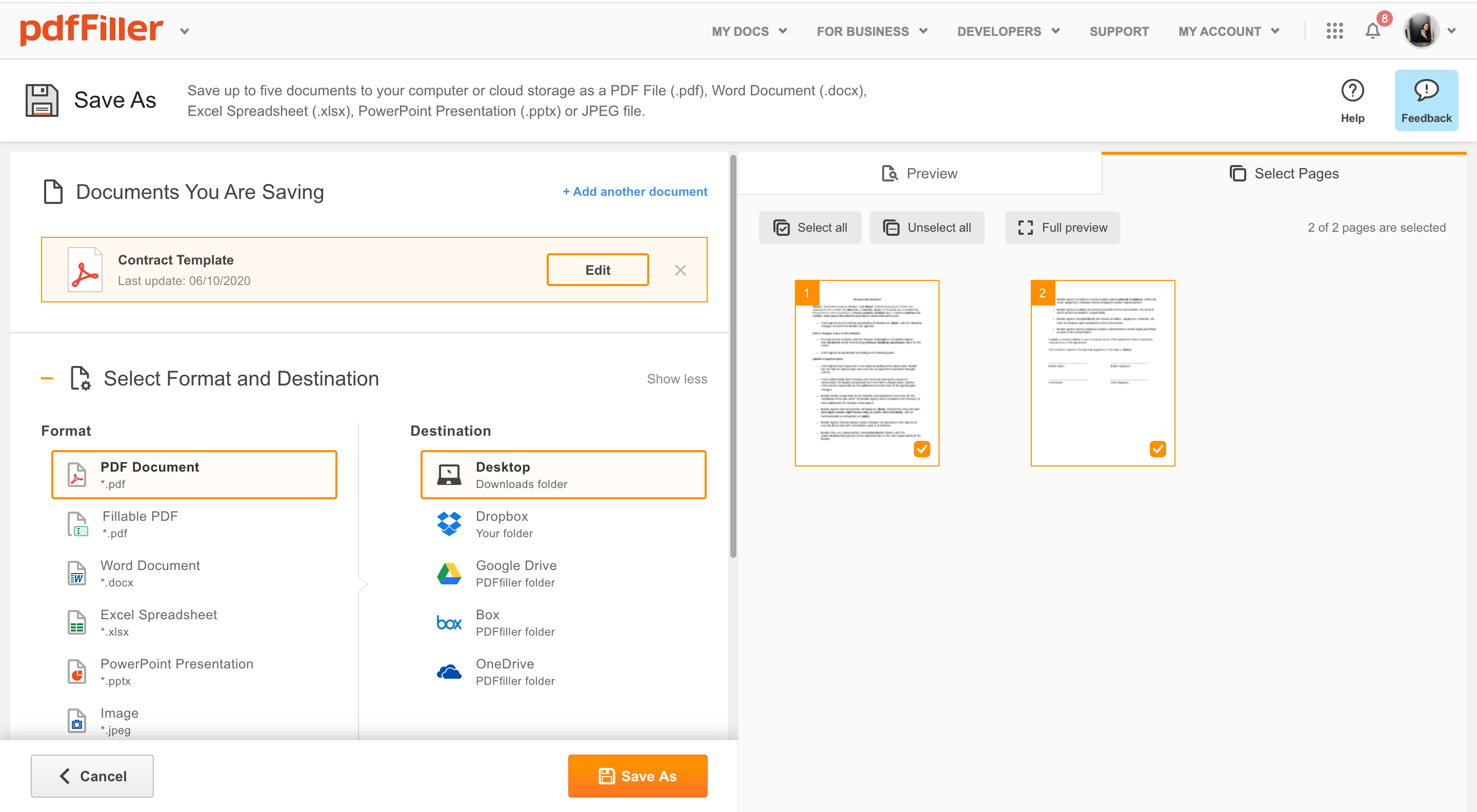Pick the Google Drive destination icon
The height and width of the screenshot is (812, 1477).
449,573
